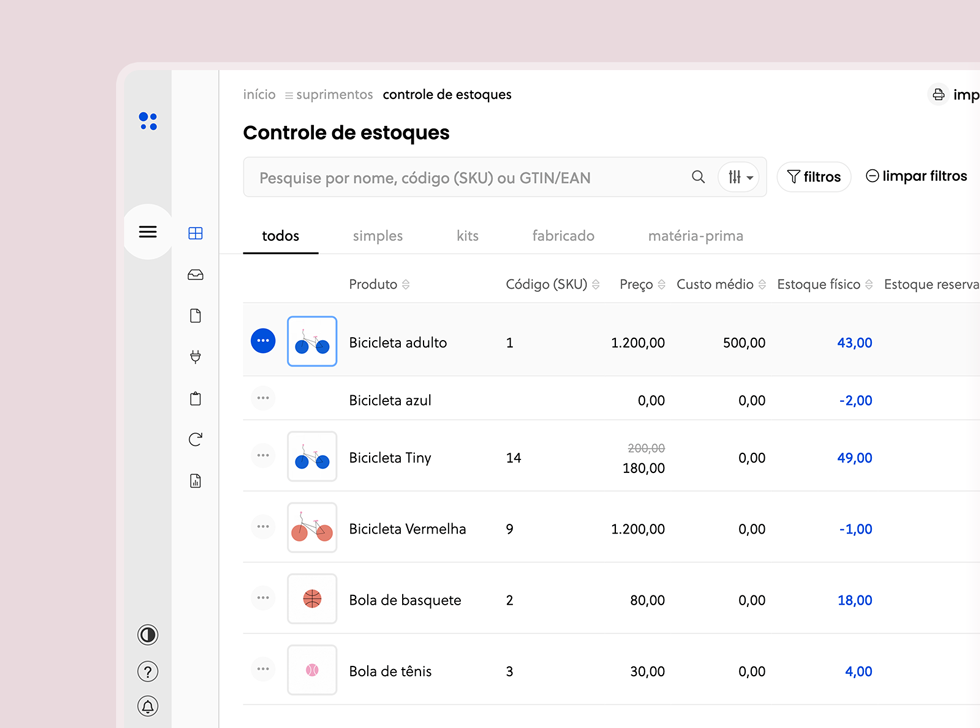980x728 pixels.
Task: Open the help question mark icon
Action: tap(148, 672)
